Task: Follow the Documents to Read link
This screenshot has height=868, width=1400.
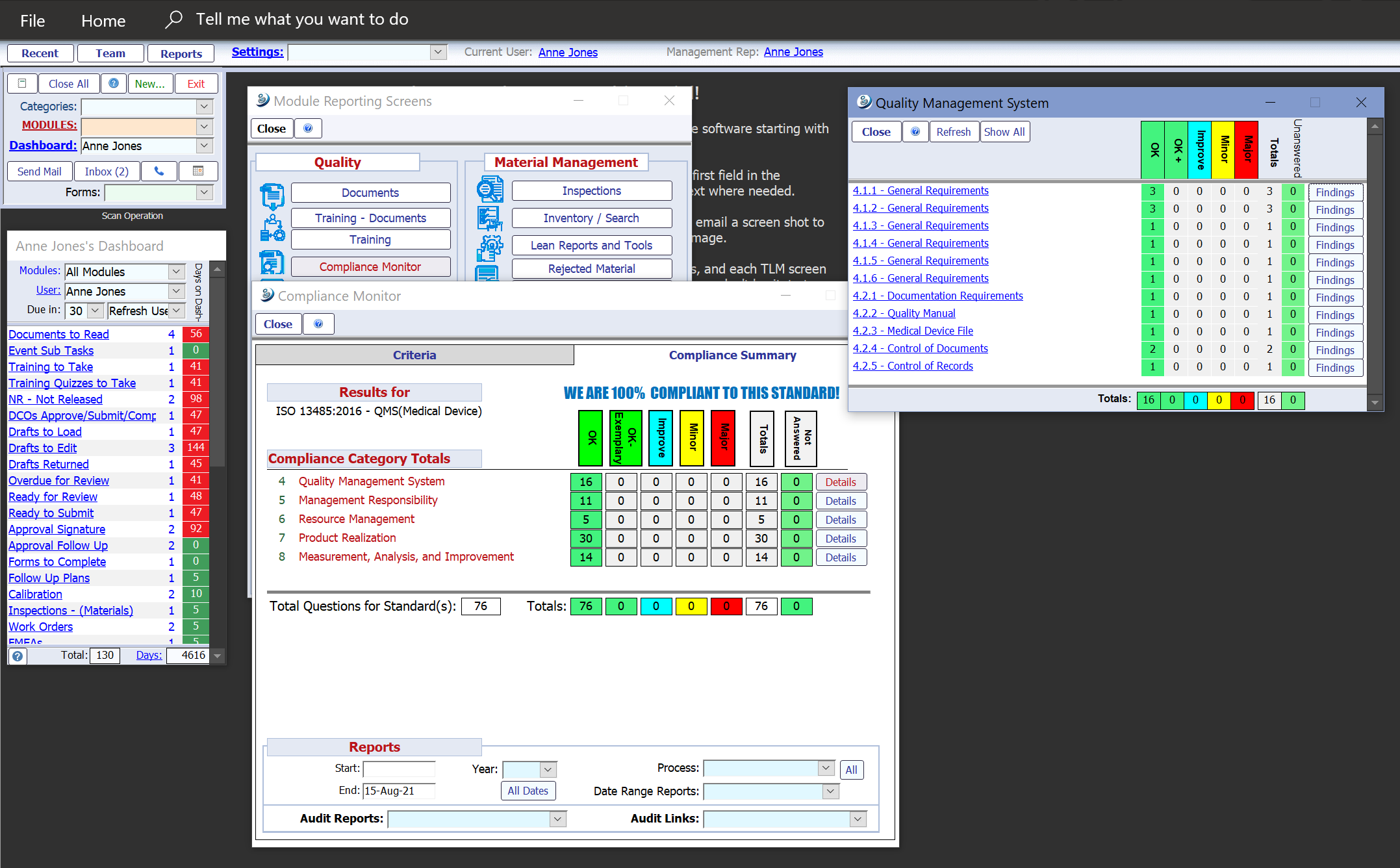Action: tap(58, 334)
